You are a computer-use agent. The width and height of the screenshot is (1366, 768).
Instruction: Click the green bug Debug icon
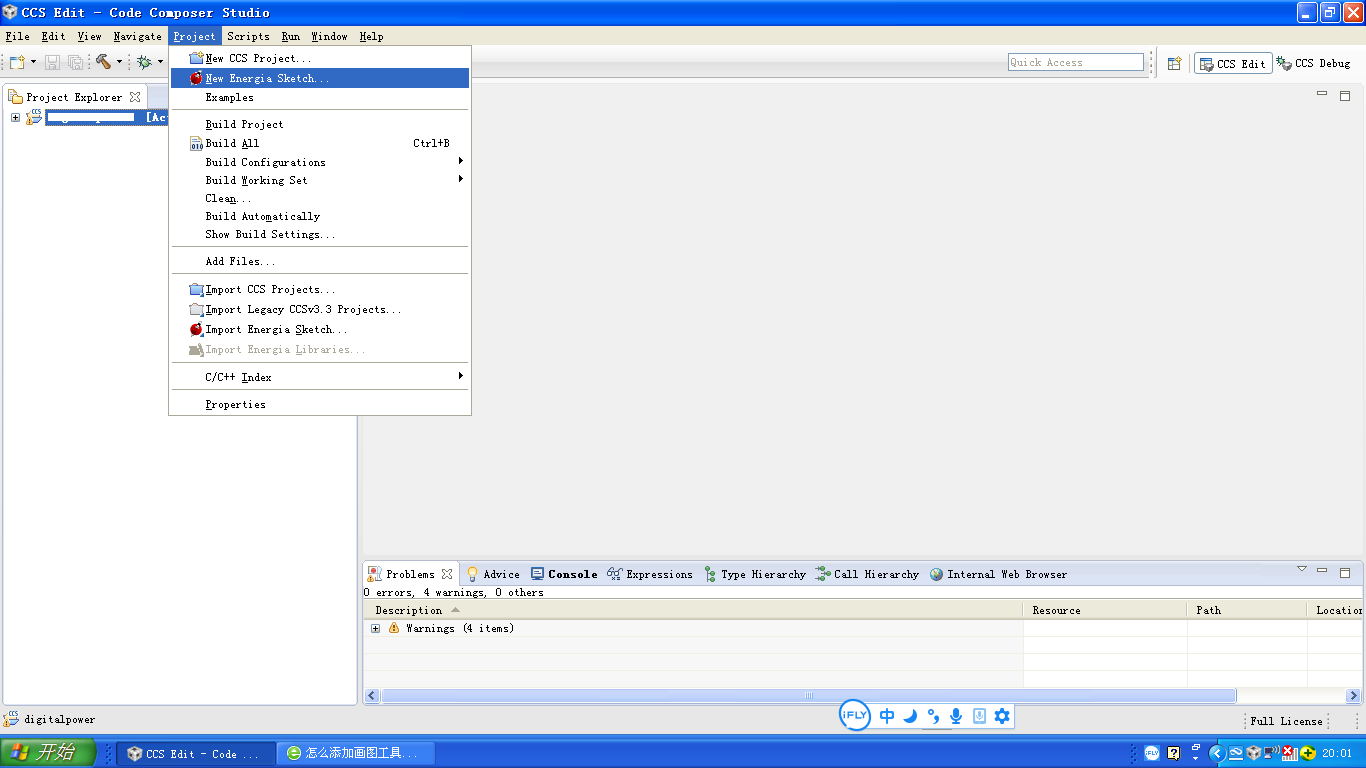[x=144, y=62]
